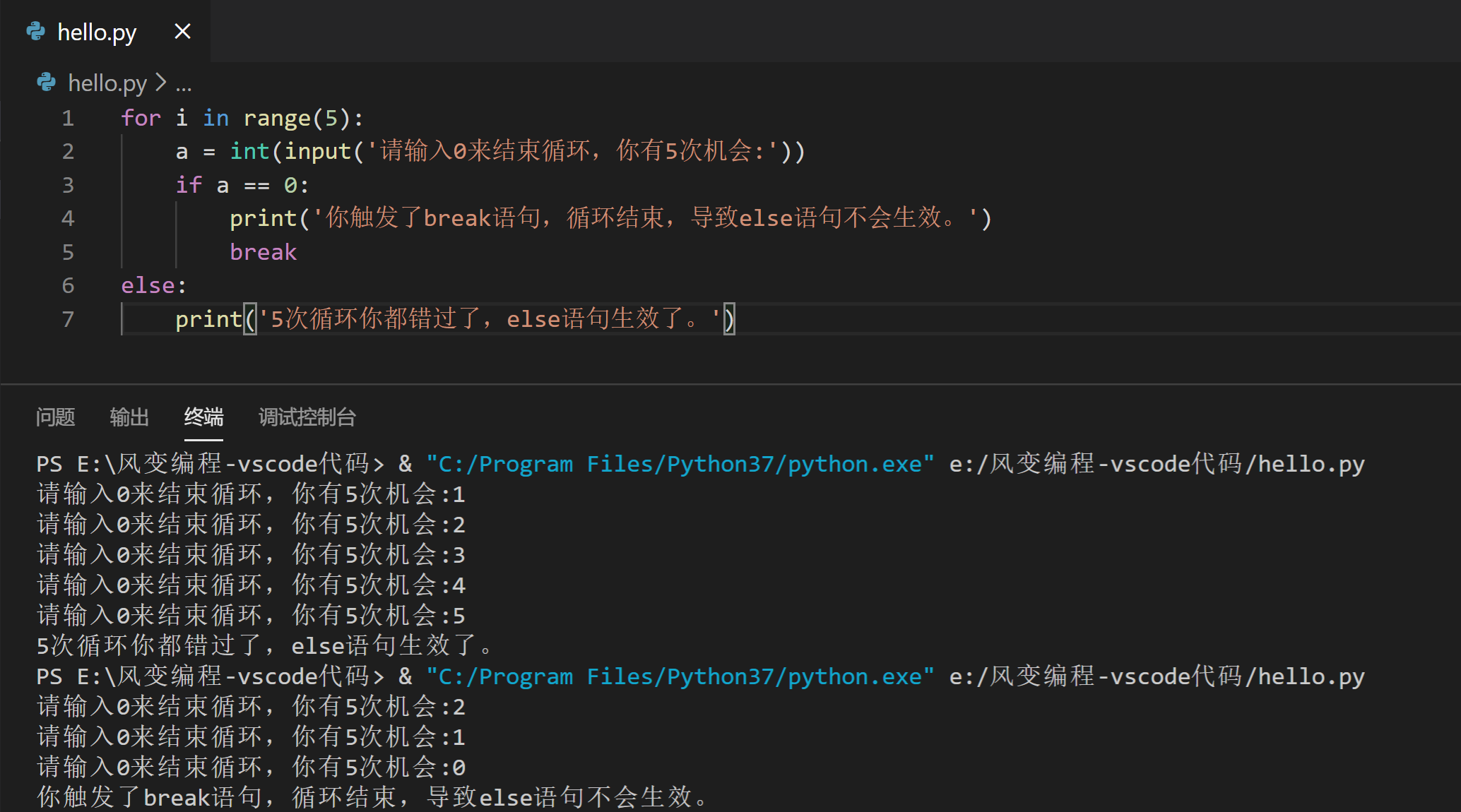Viewport: 1461px width, 812px height.
Task: Click the Python icon on the hello.py tab
Action: pyautogui.click(x=35, y=31)
